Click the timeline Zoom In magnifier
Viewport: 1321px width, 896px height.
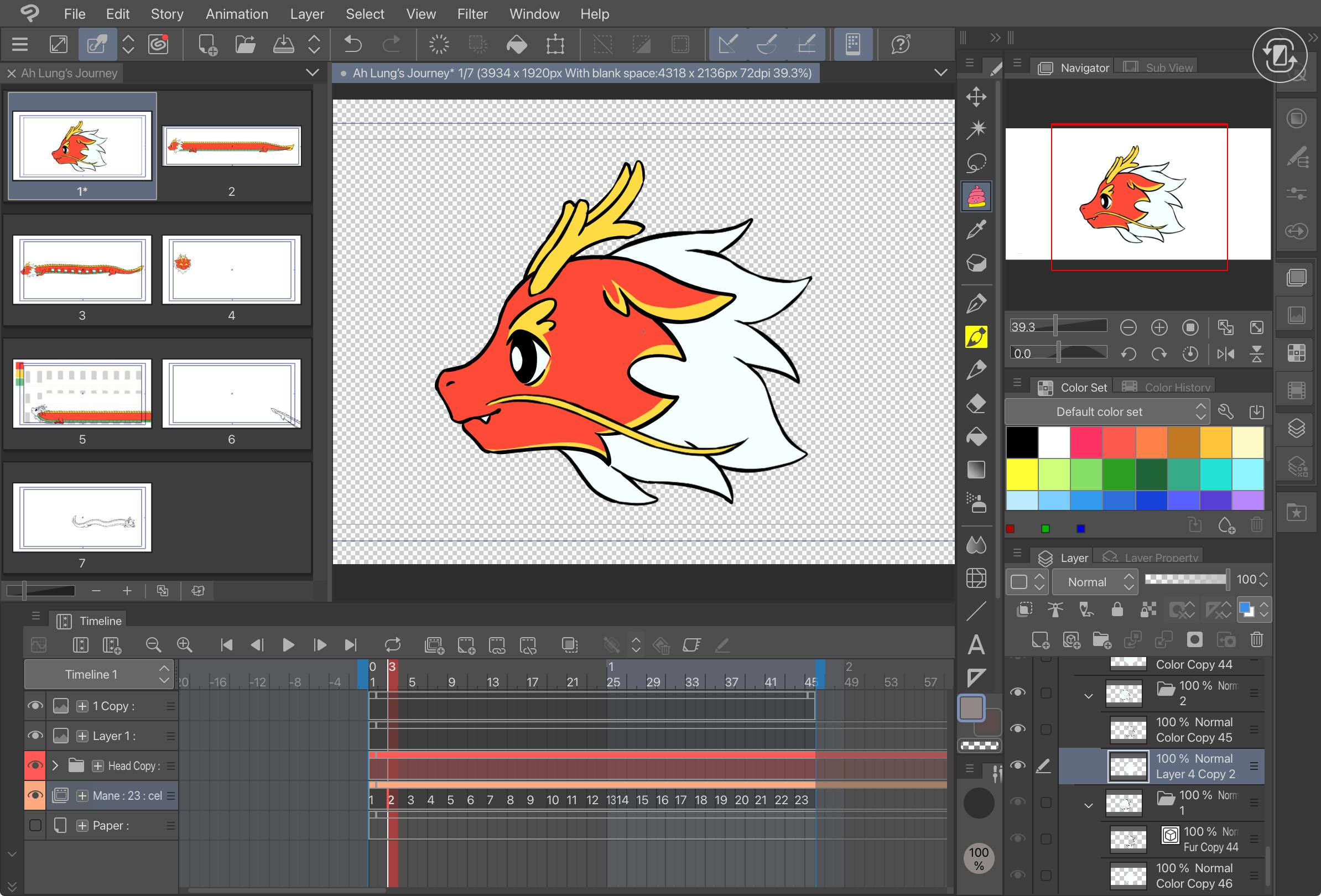point(184,645)
